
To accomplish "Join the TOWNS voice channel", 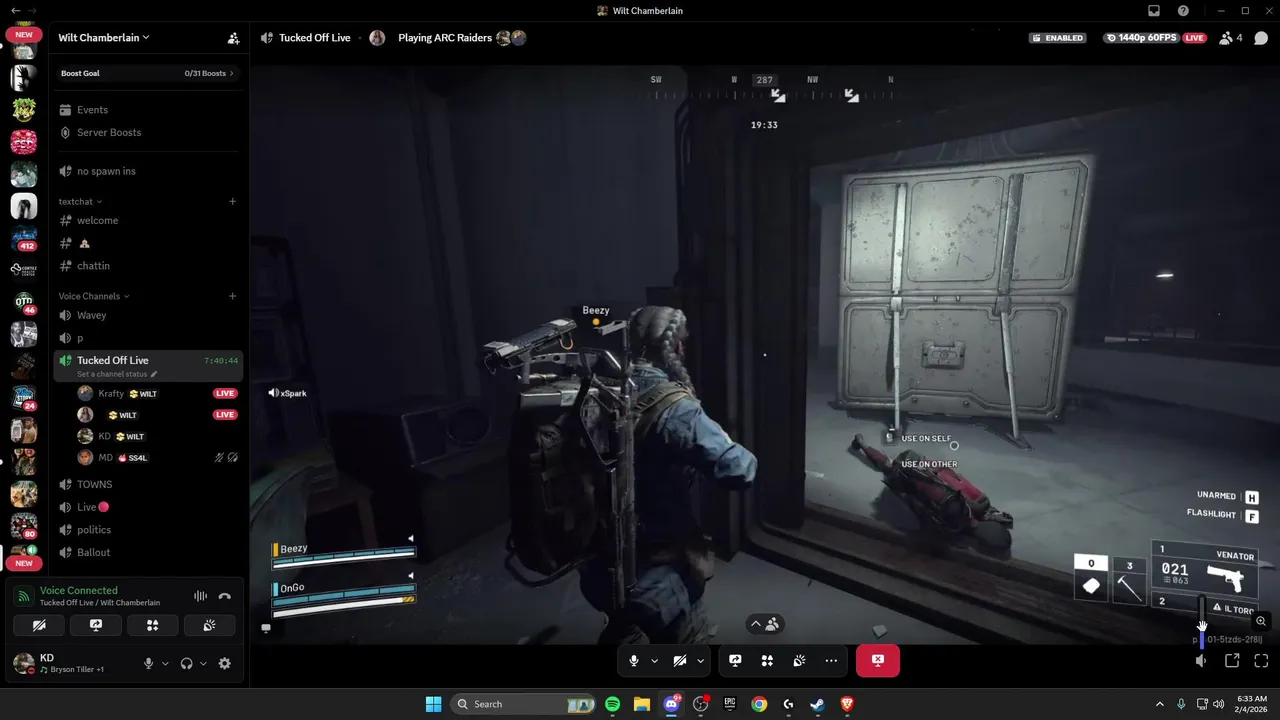I will 148,485.
